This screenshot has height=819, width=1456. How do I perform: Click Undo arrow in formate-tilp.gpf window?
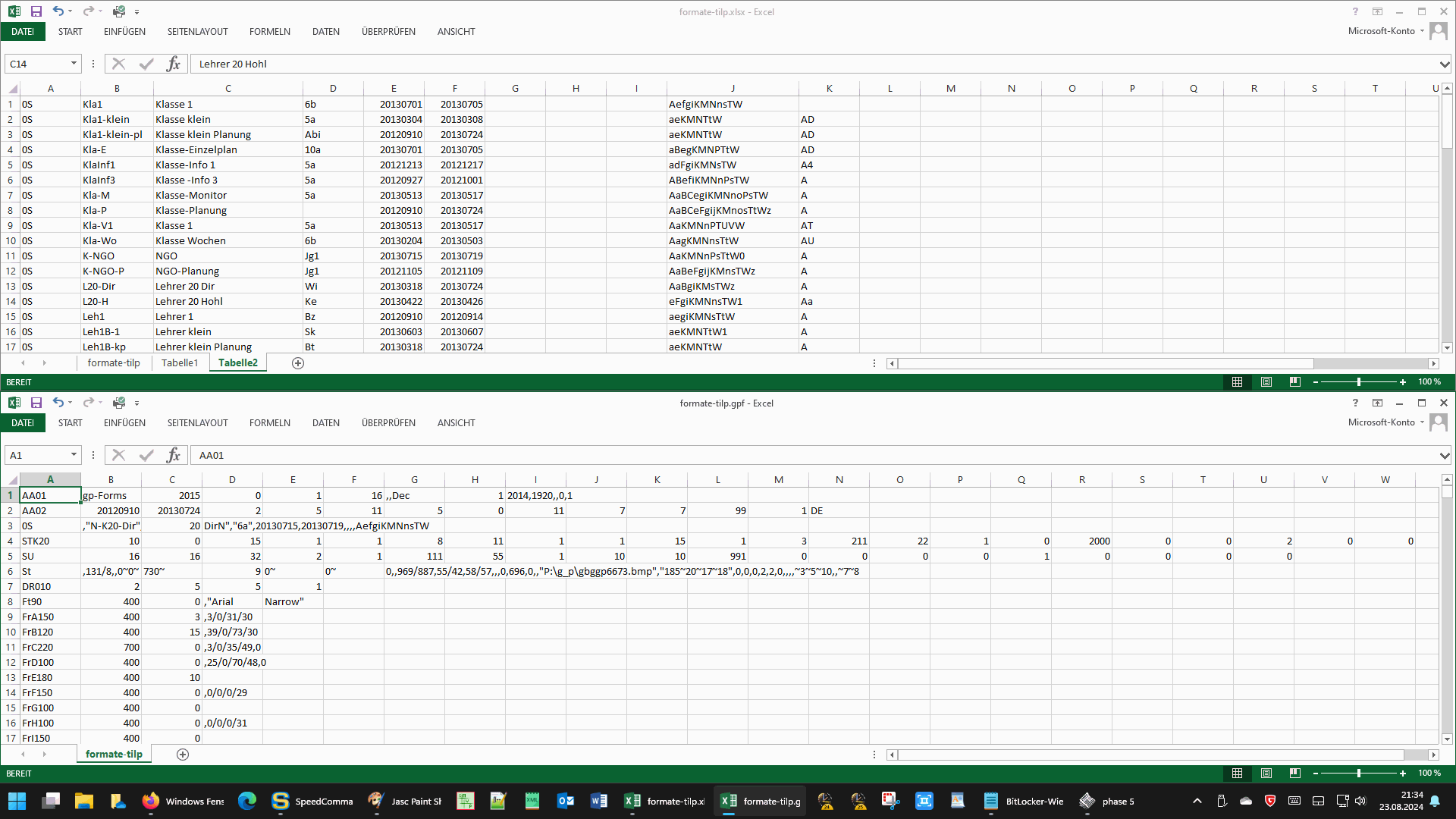[58, 403]
